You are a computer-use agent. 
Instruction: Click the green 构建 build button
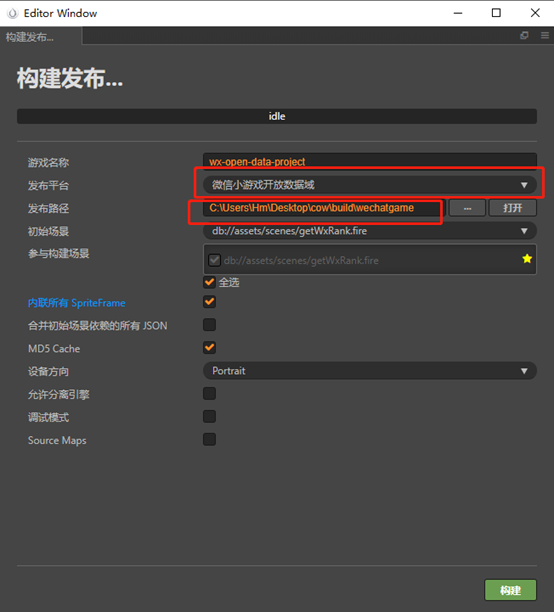(x=511, y=590)
